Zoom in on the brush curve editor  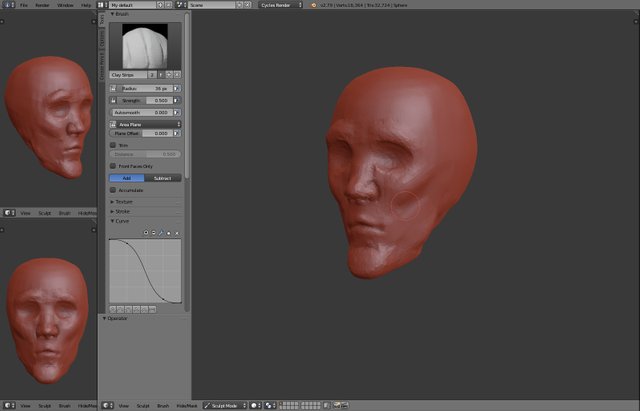(x=146, y=233)
